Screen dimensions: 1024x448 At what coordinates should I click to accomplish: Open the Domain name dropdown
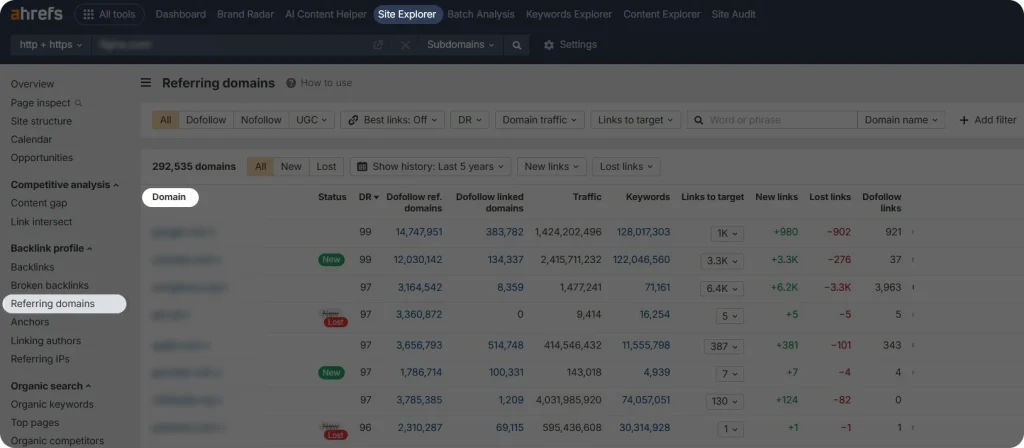901,120
